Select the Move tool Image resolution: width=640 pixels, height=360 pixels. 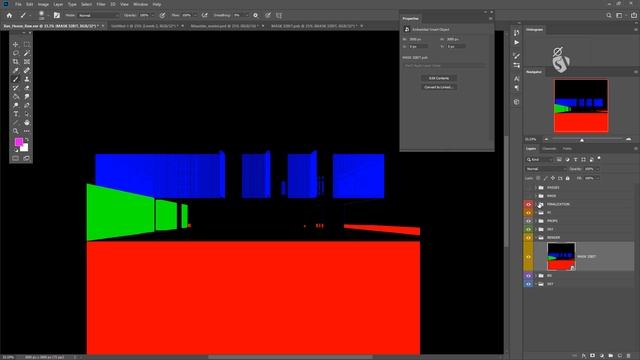[x=16, y=44]
